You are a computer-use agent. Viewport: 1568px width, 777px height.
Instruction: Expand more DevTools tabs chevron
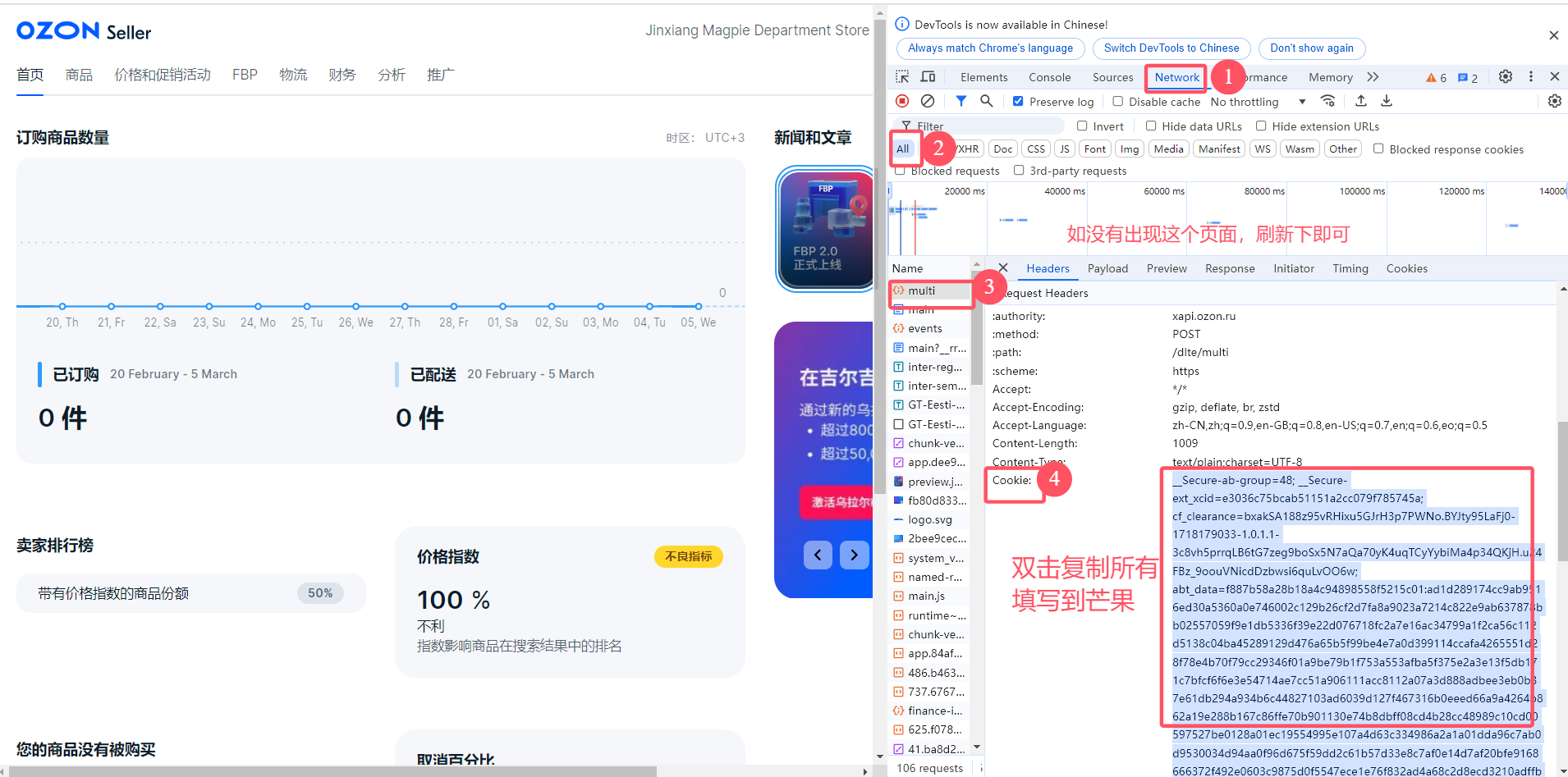(x=1373, y=77)
